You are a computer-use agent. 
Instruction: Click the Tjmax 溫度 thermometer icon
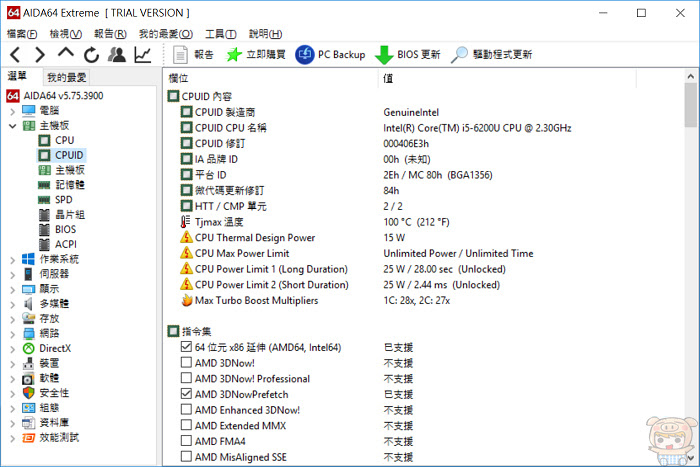[x=185, y=221]
